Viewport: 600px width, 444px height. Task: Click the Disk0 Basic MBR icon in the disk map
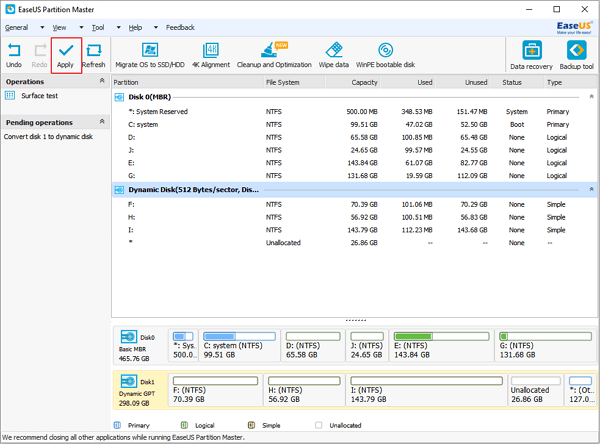click(x=129, y=337)
